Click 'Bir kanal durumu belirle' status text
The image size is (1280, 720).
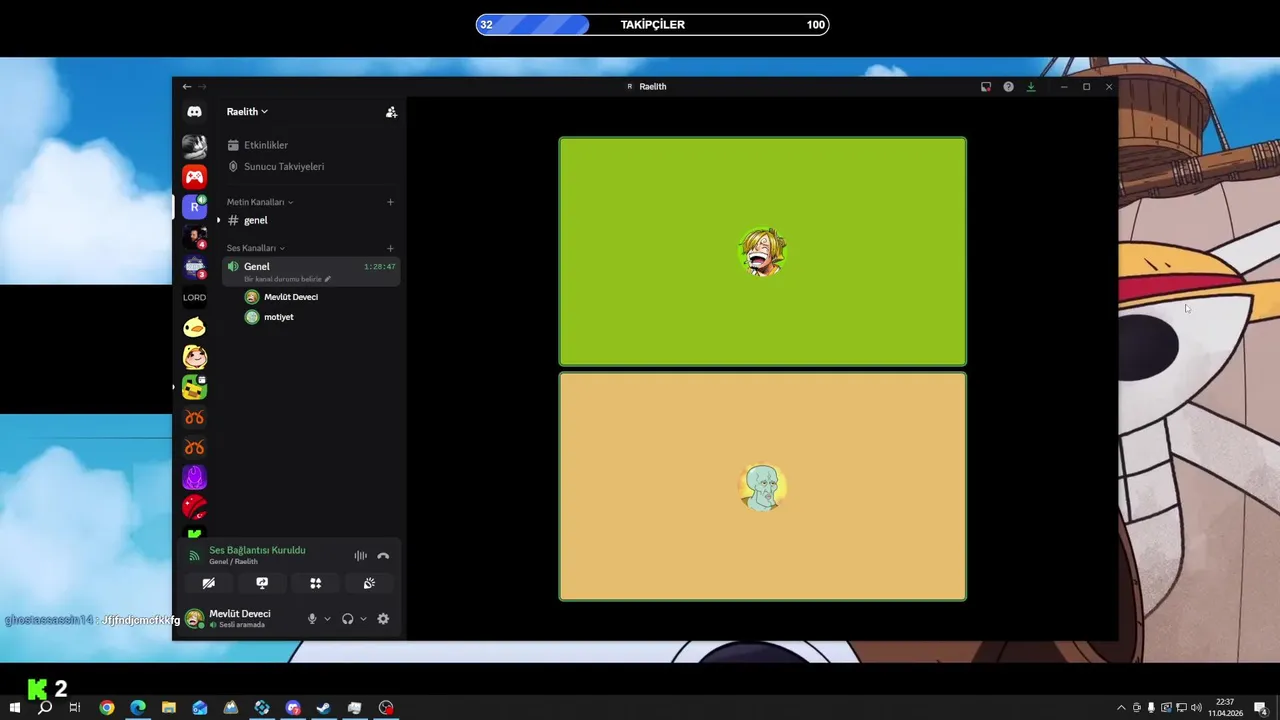pos(283,279)
